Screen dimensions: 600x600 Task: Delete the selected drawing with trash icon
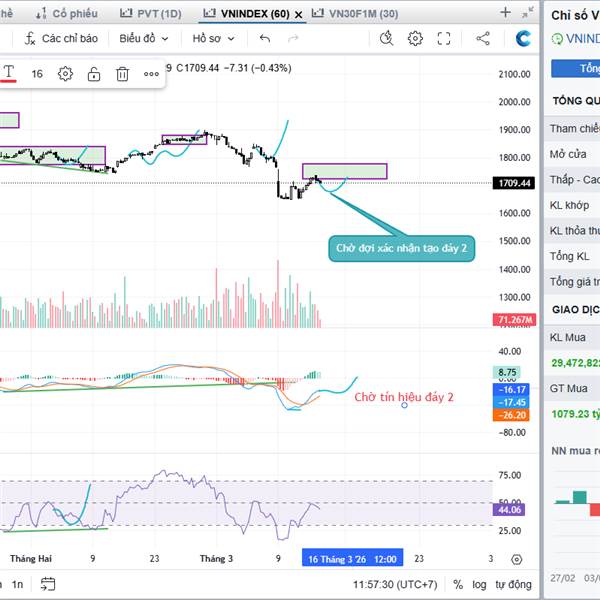coord(122,73)
